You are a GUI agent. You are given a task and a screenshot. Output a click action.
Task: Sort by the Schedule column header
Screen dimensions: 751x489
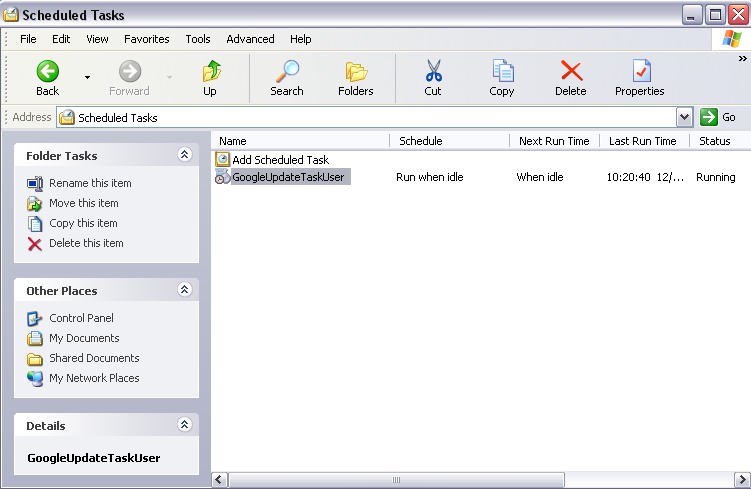click(450, 141)
